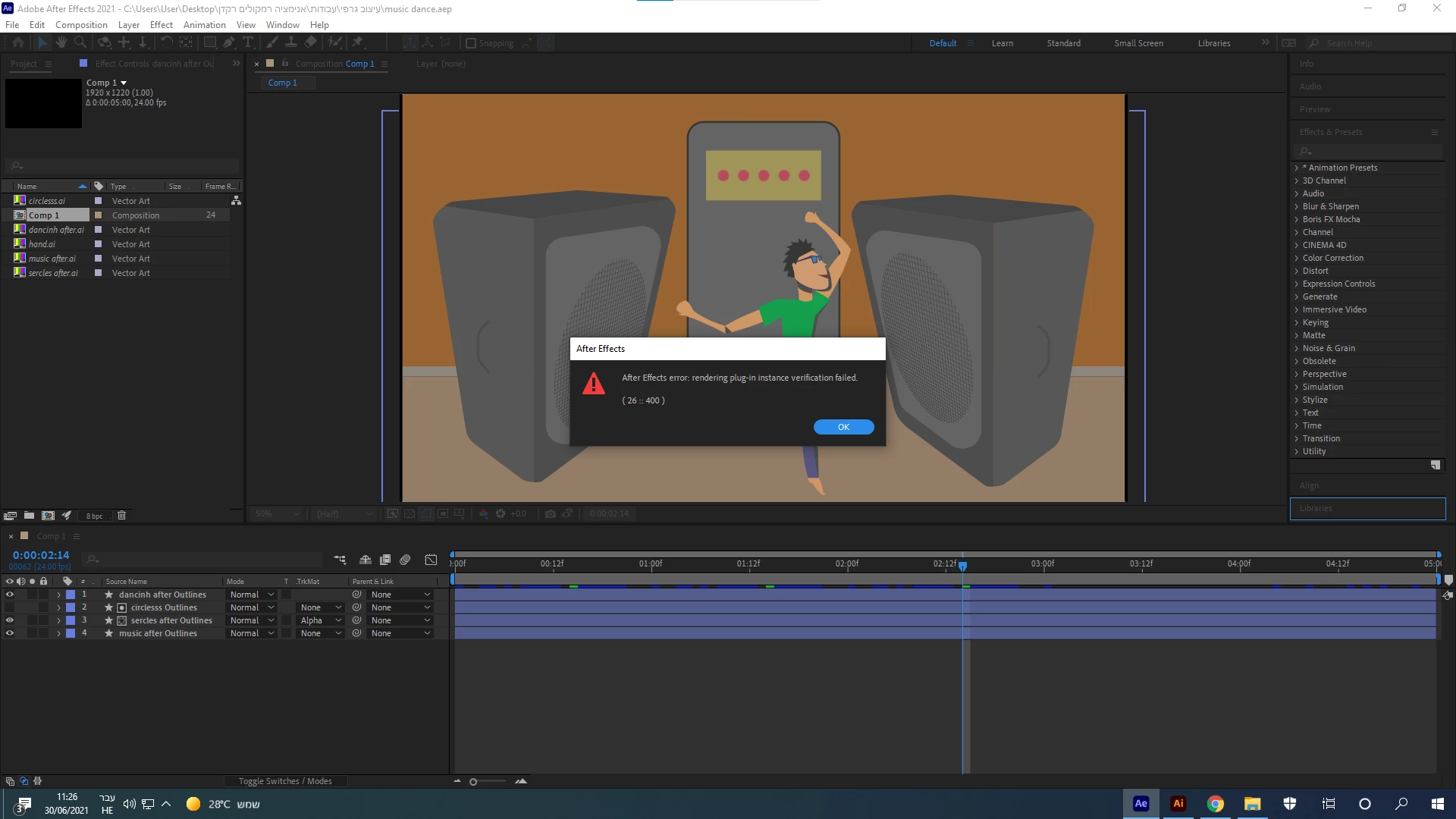Open Illustrator from the taskbar
Screen dimensions: 1456x819
click(1178, 804)
